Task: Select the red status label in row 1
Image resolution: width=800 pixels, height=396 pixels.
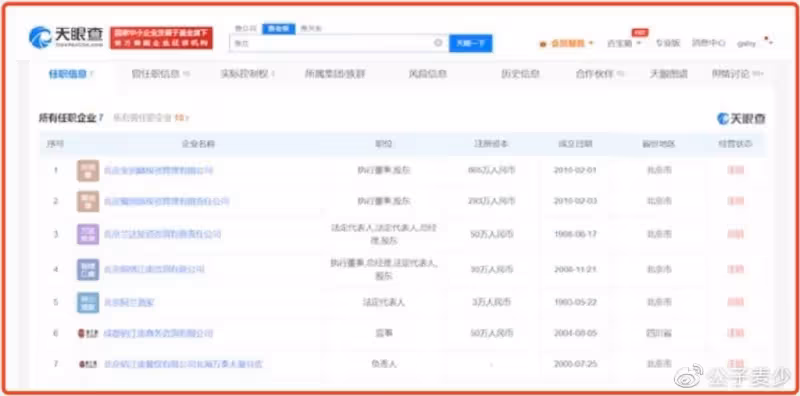Action: (735, 170)
